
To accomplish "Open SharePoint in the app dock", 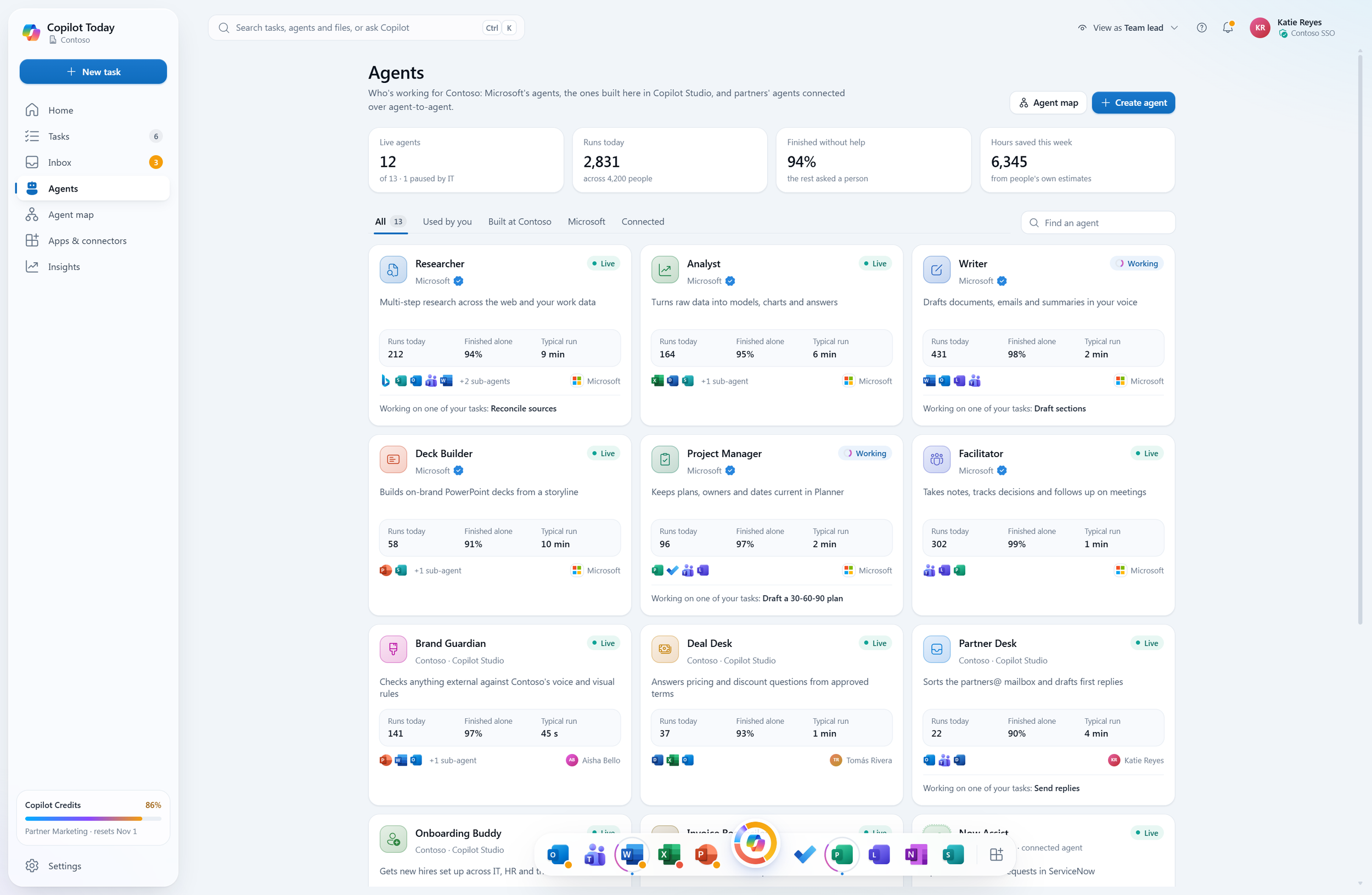I will 953,854.
